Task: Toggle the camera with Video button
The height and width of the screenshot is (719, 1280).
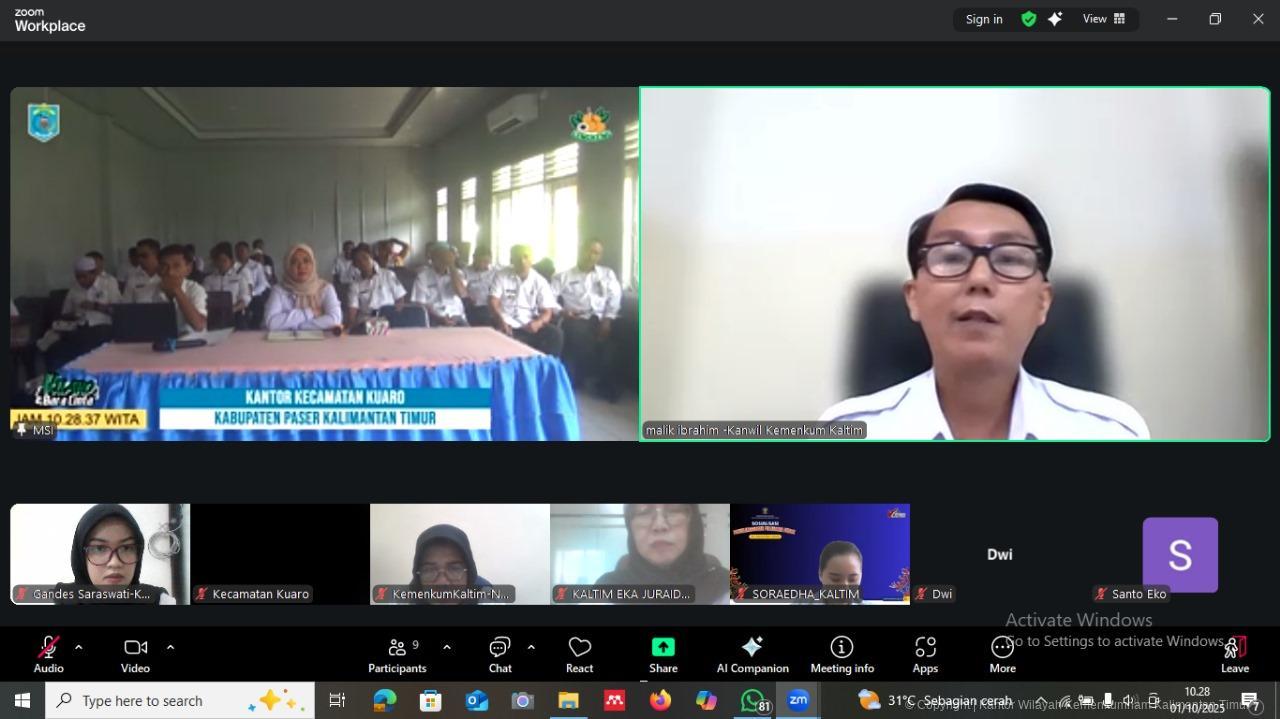Action: pyautogui.click(x=135, y=654)
